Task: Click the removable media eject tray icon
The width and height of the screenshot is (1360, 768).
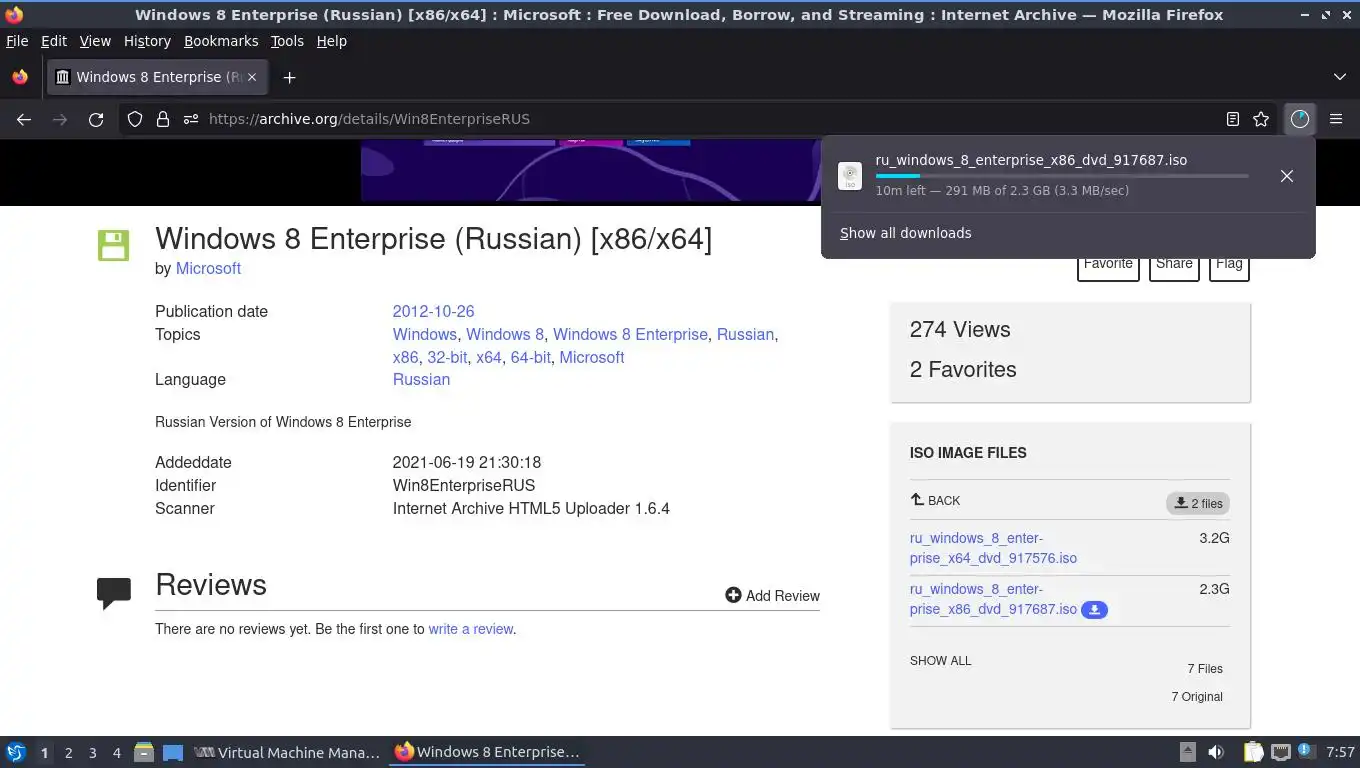Action: [1188, 752]
